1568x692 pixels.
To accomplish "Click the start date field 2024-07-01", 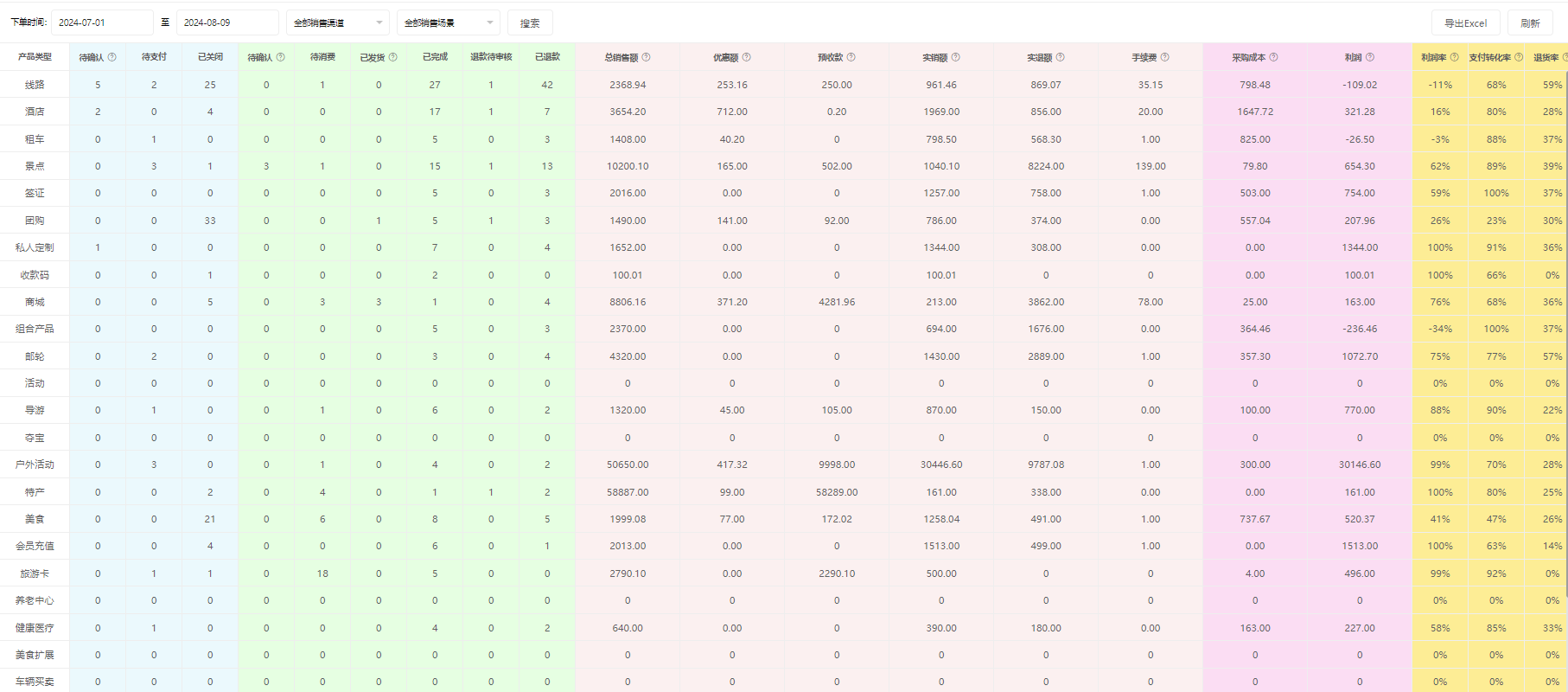I will (x=102, y=22).
